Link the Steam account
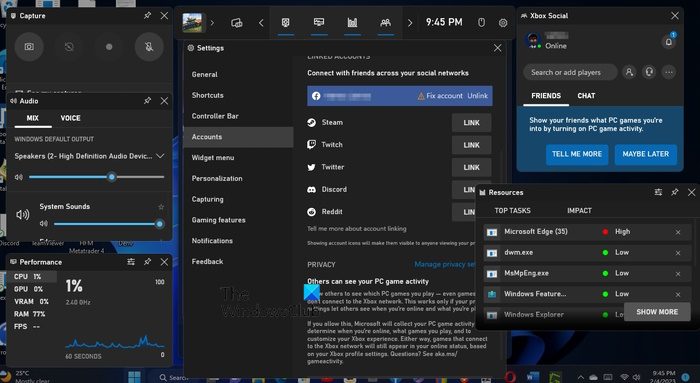 471,123
